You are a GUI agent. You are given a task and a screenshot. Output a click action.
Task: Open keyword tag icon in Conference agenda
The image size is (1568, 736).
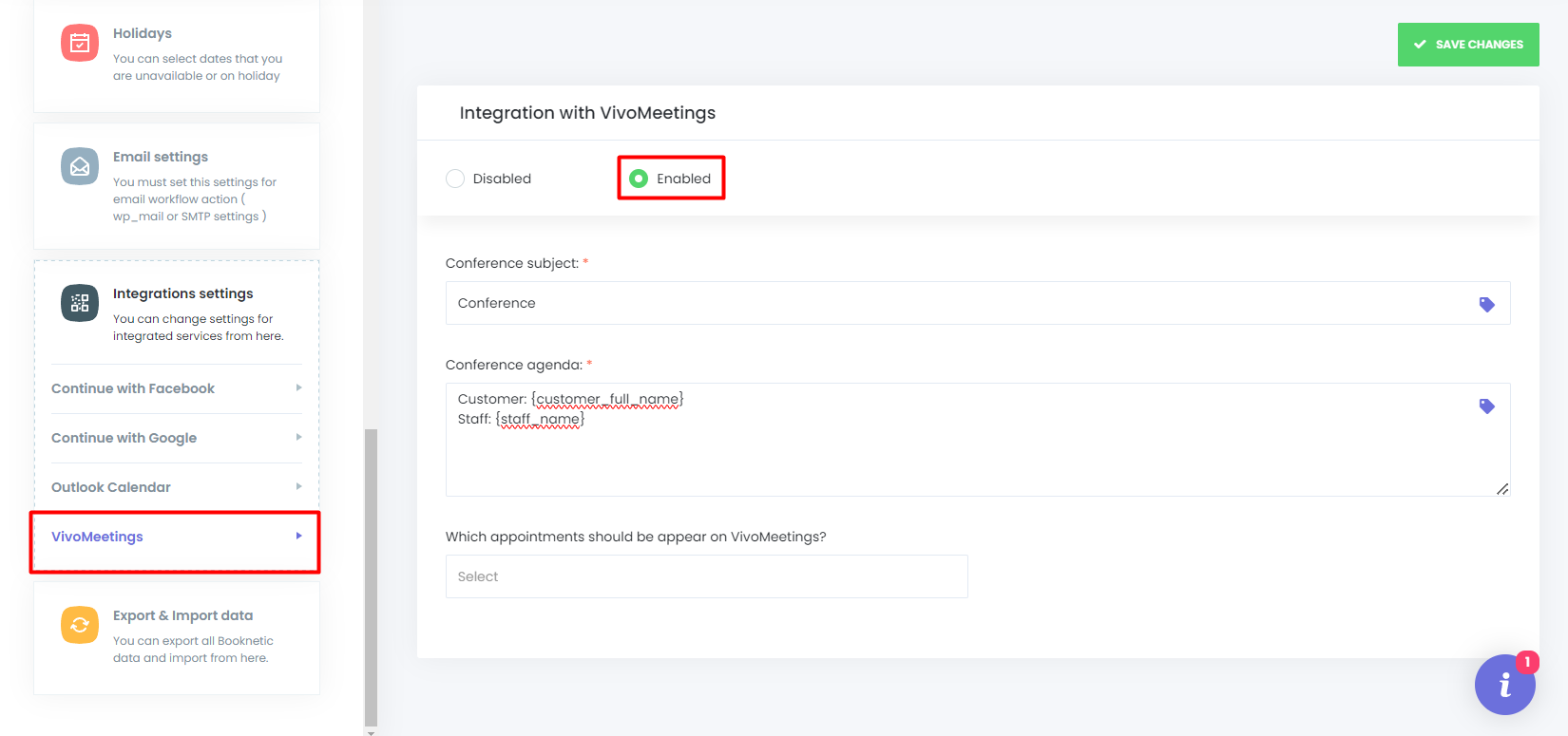click(1486, 406)
